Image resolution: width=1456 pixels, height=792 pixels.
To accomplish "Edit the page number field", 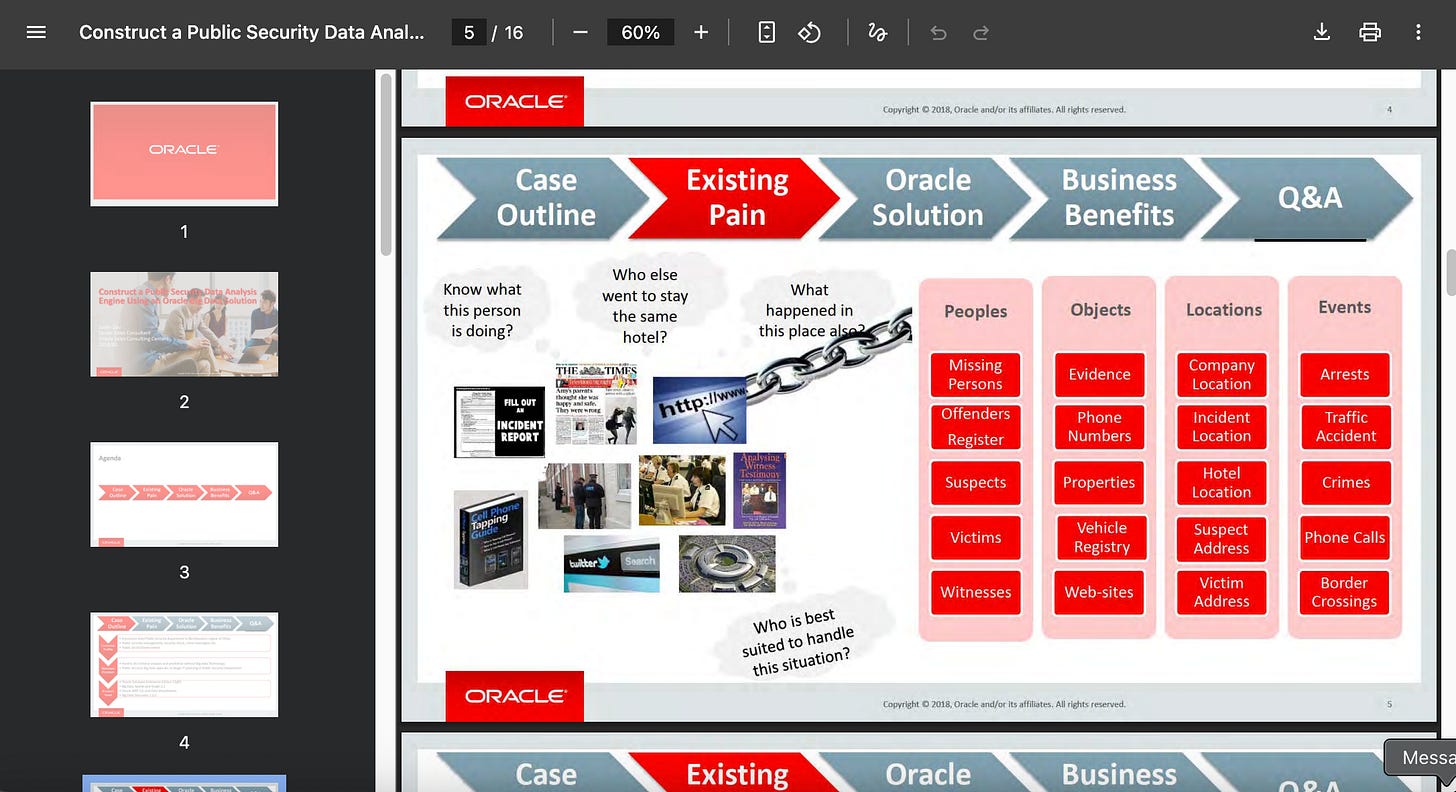I will 468,32.
